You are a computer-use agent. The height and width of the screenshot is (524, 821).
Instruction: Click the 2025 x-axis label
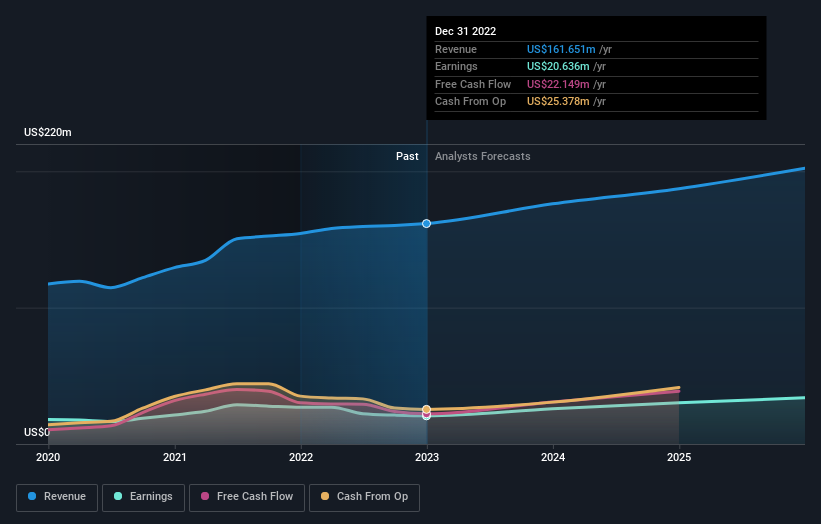(x=679, y=457)
